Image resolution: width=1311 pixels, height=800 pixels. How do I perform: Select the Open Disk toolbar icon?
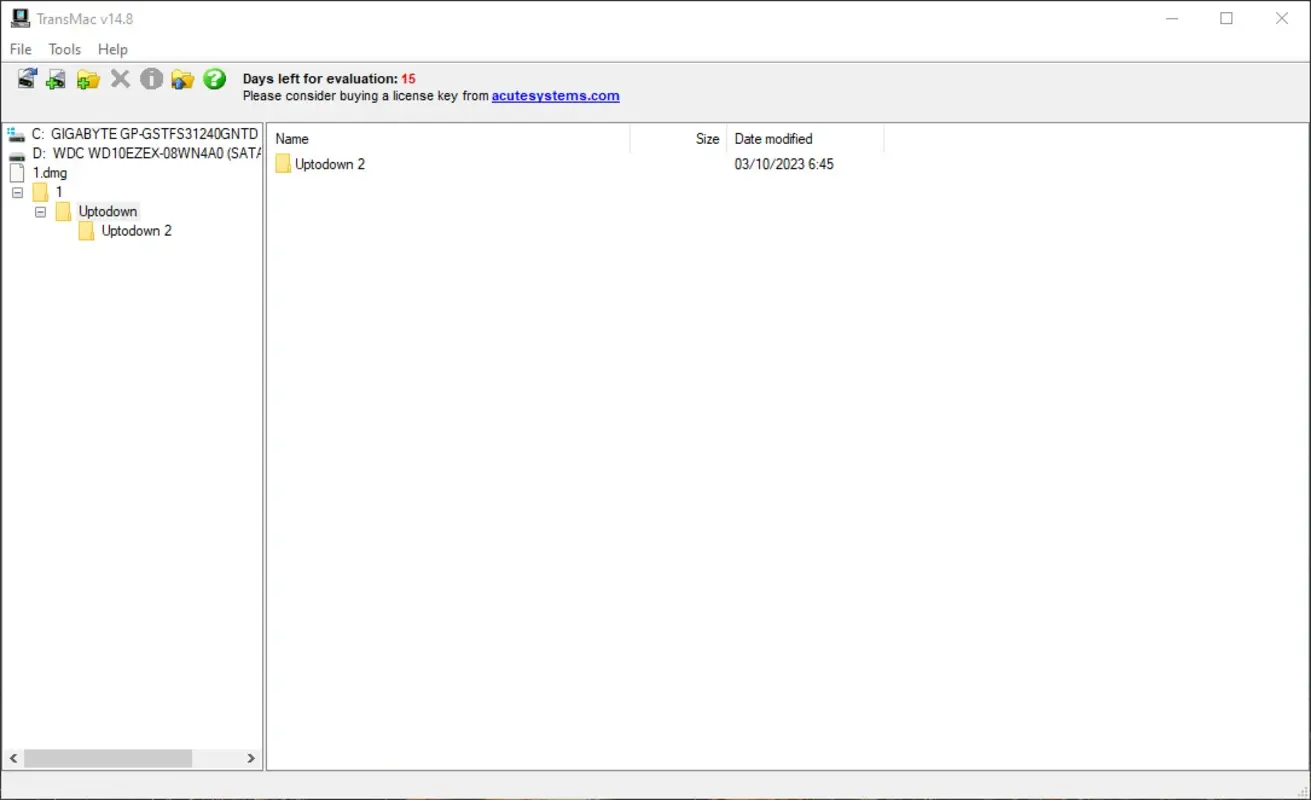27,79
